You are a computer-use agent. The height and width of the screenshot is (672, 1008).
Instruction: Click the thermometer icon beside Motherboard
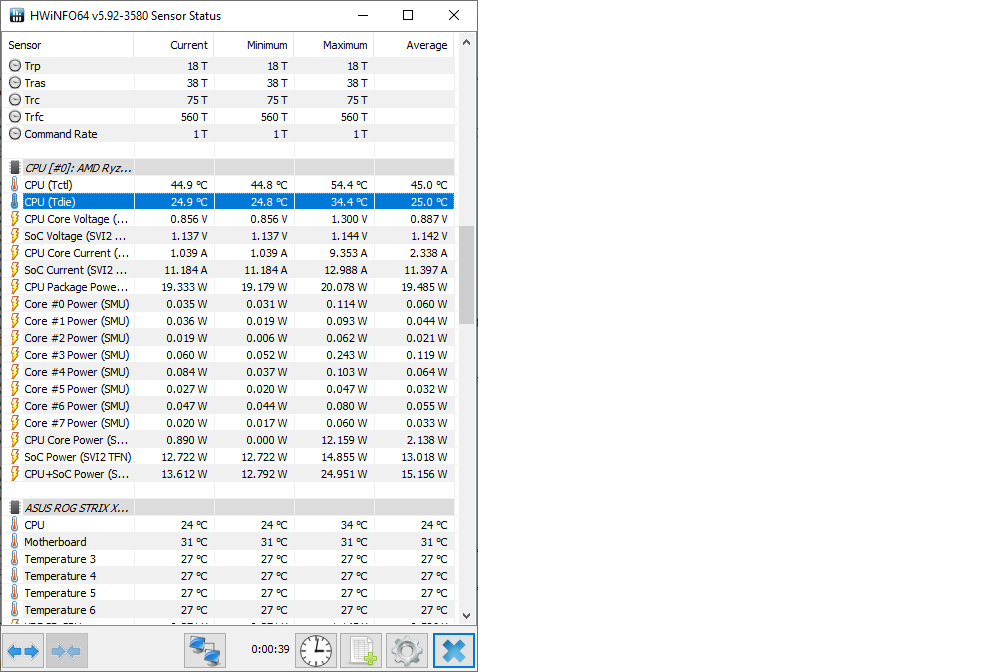15,542
